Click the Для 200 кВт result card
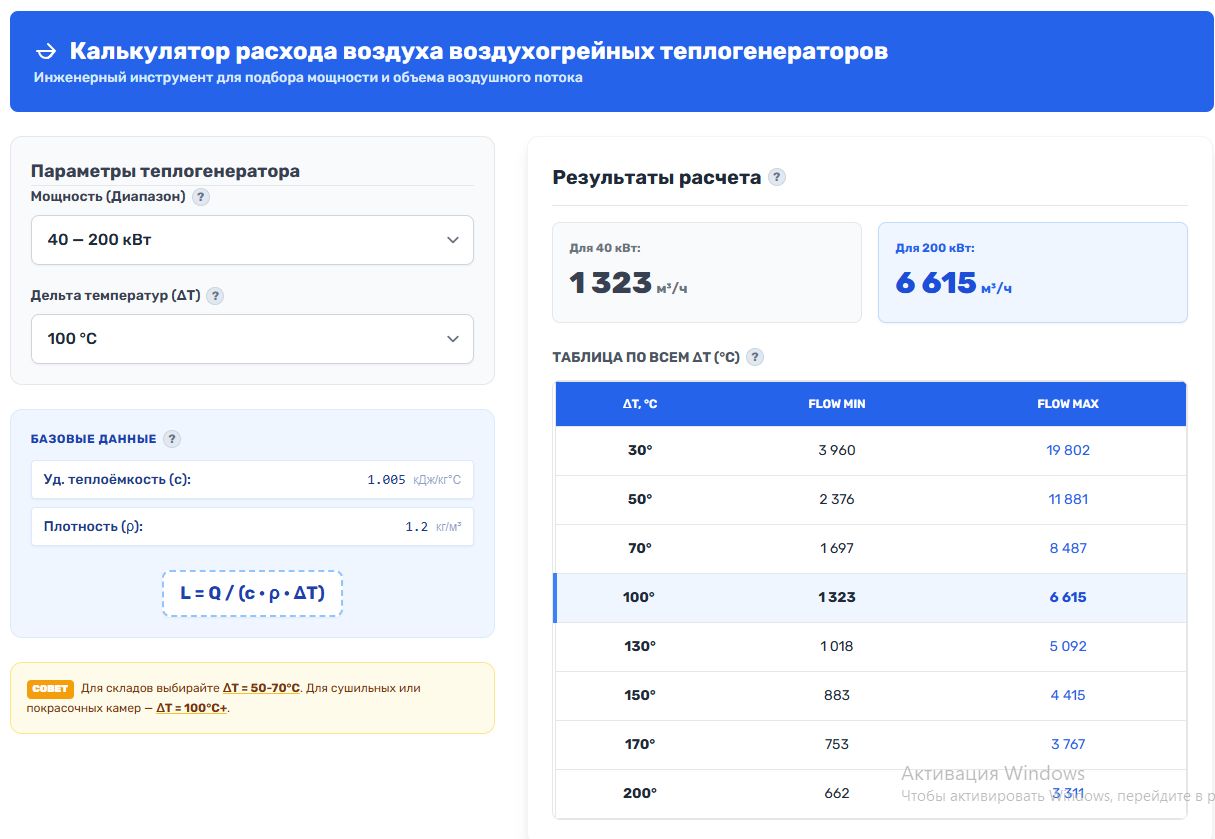Image resolution: width=1215 pixels, height=839 pixels. click(1033, 272)
